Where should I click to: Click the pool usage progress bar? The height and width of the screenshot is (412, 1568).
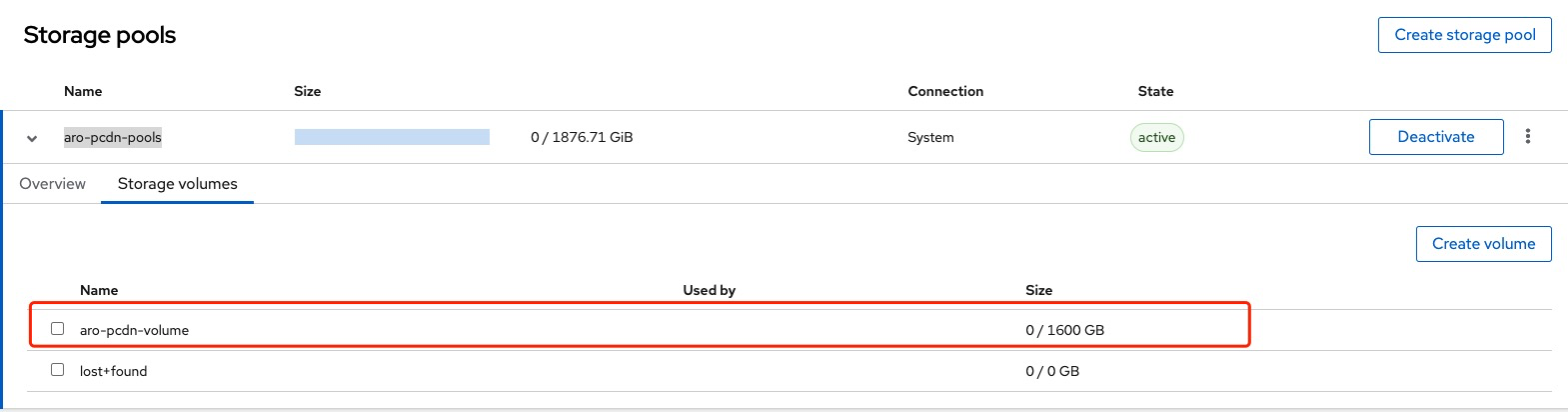392,137
